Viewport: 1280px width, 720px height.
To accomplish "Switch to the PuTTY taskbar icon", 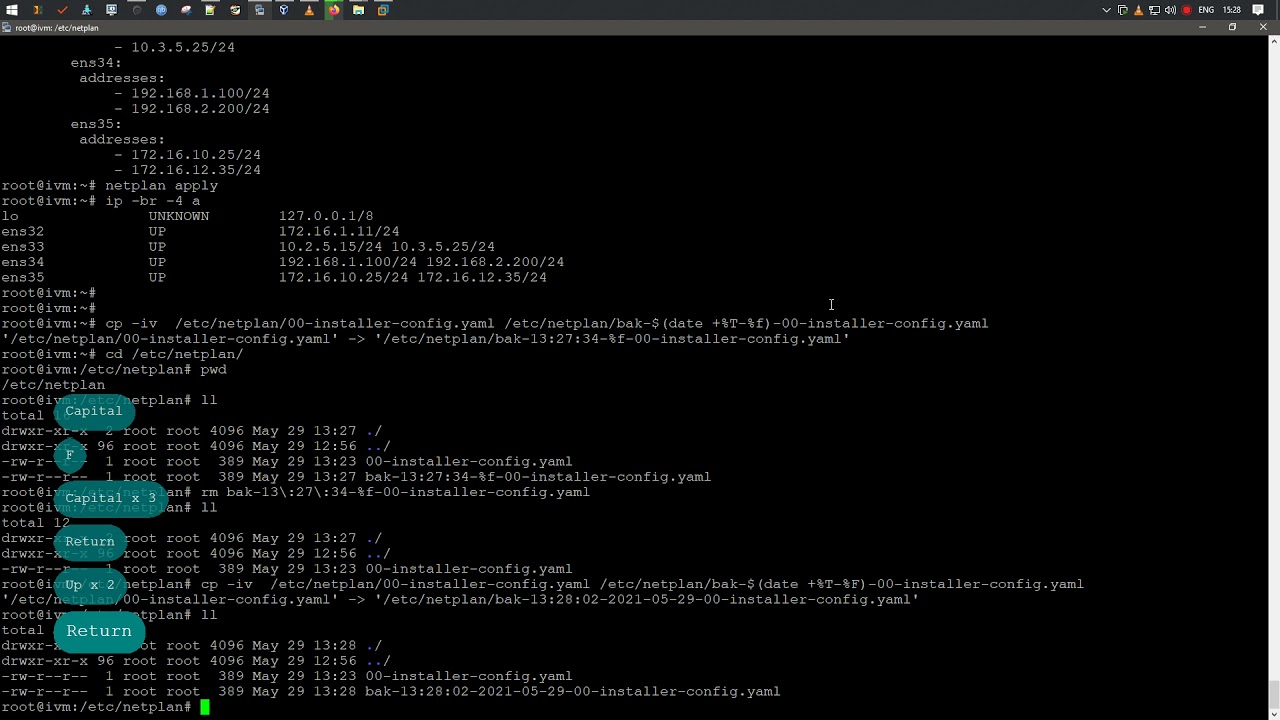I will coord(259,10).
